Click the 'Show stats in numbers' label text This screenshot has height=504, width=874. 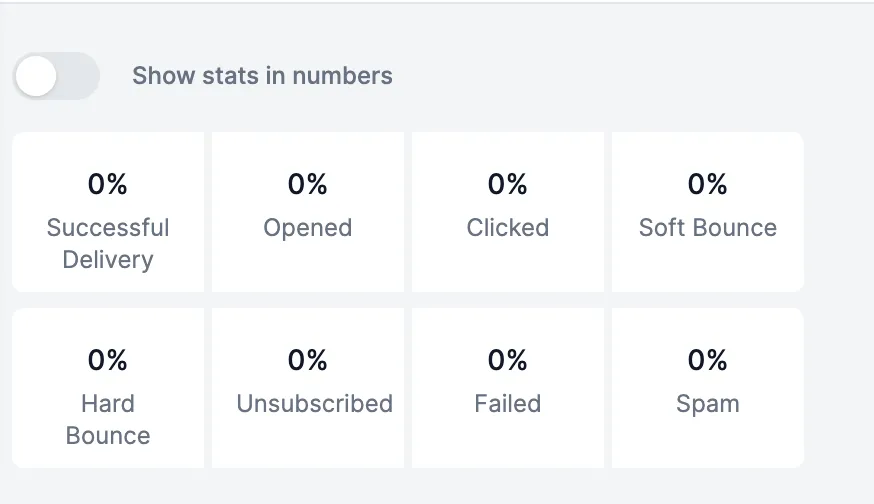(x=262, y=76)
